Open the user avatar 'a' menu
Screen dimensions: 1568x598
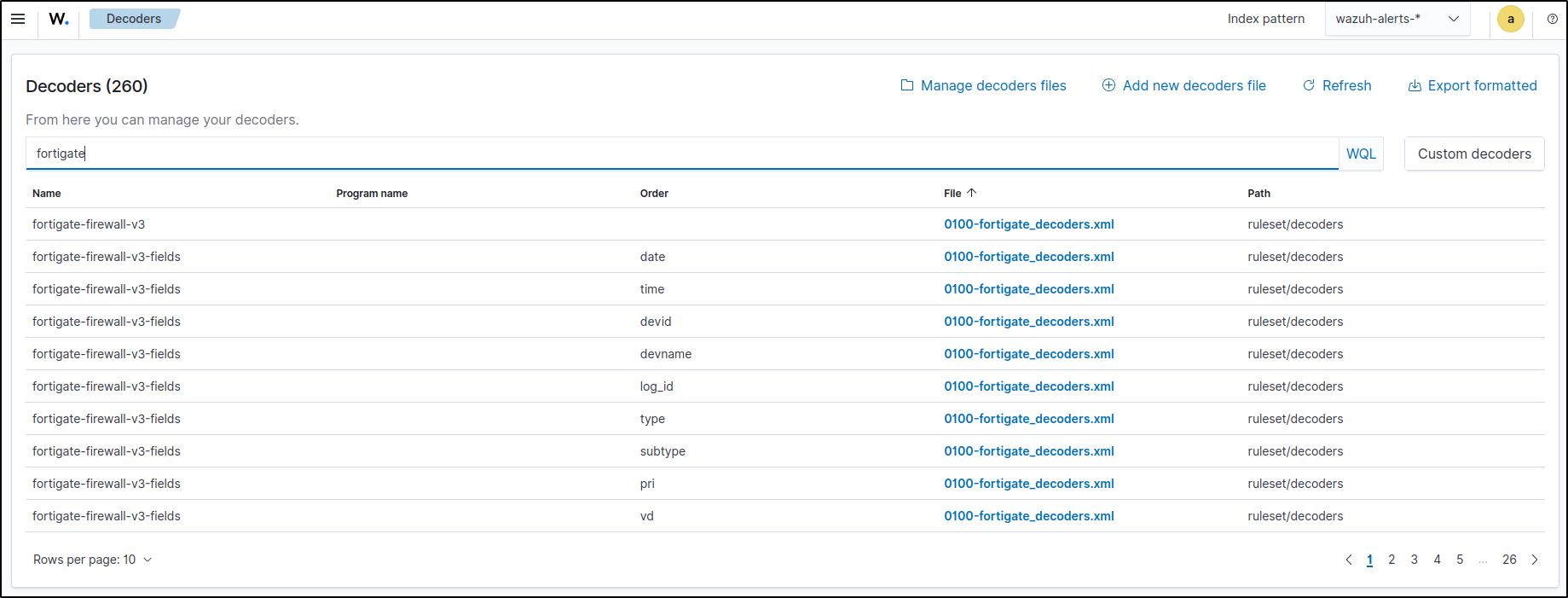pyautogui.click(x=1511, y=19)
